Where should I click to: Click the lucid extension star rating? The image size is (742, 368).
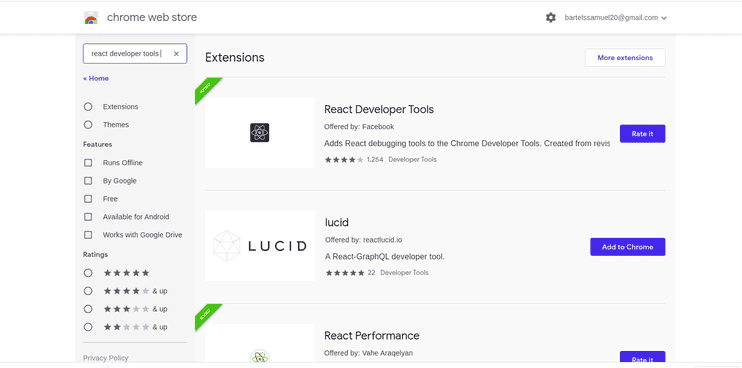click(x=345, y=273)
